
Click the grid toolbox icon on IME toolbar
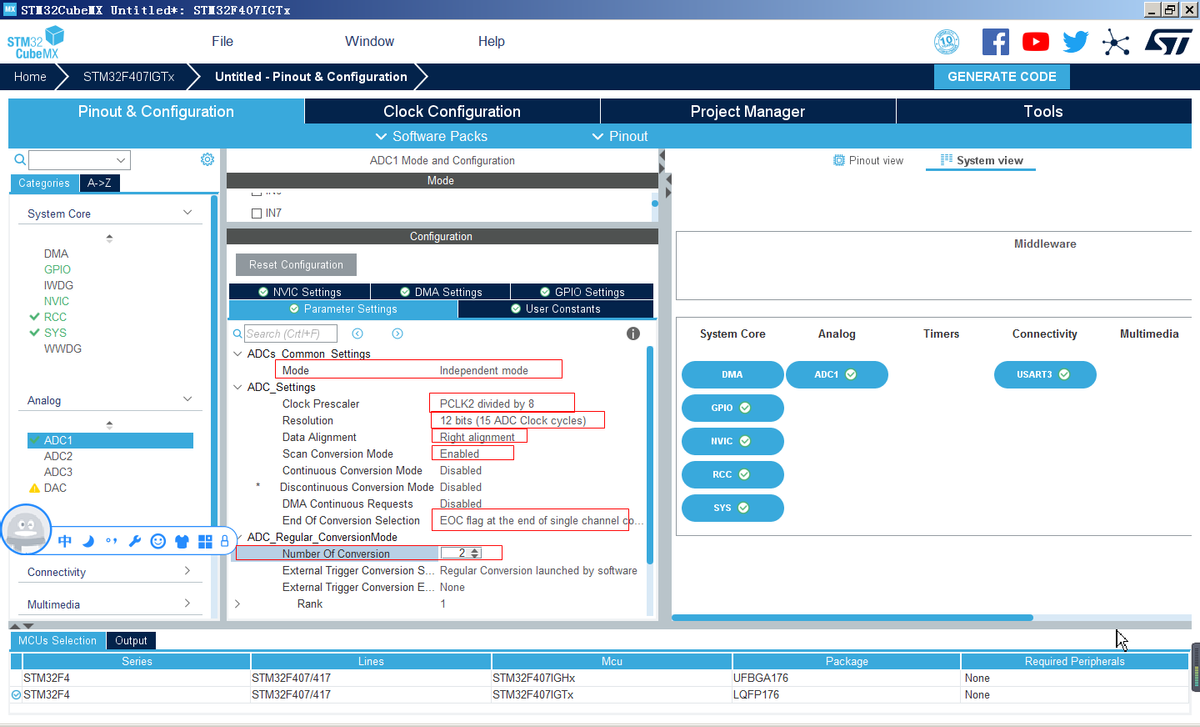[x=205, y=541]
